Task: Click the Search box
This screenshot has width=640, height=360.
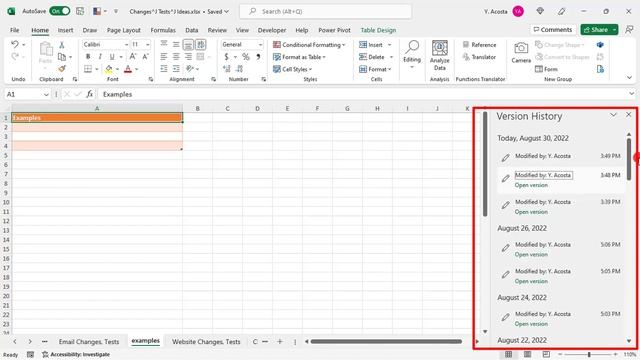Action: 325,11
